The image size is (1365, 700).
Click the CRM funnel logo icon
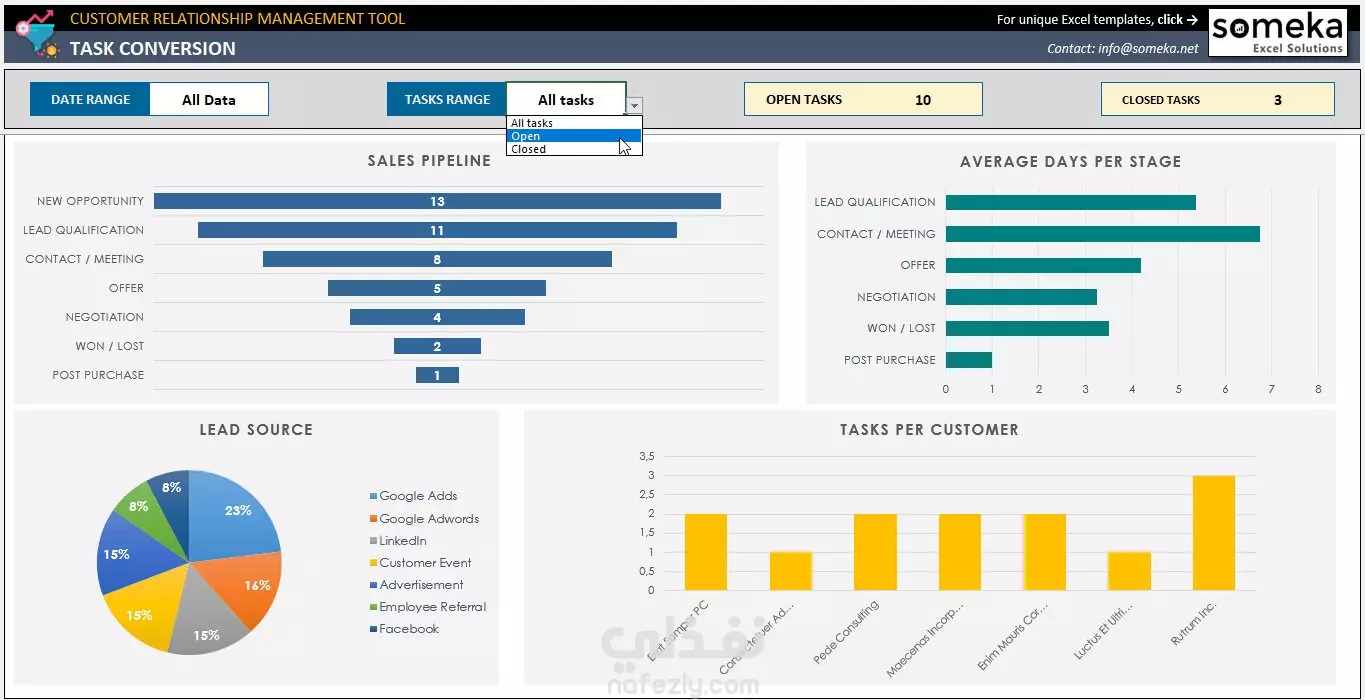click(37, 35)
